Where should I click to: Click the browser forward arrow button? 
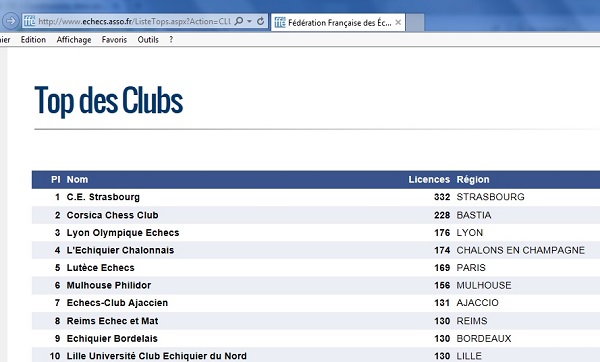tap(10, 21)
